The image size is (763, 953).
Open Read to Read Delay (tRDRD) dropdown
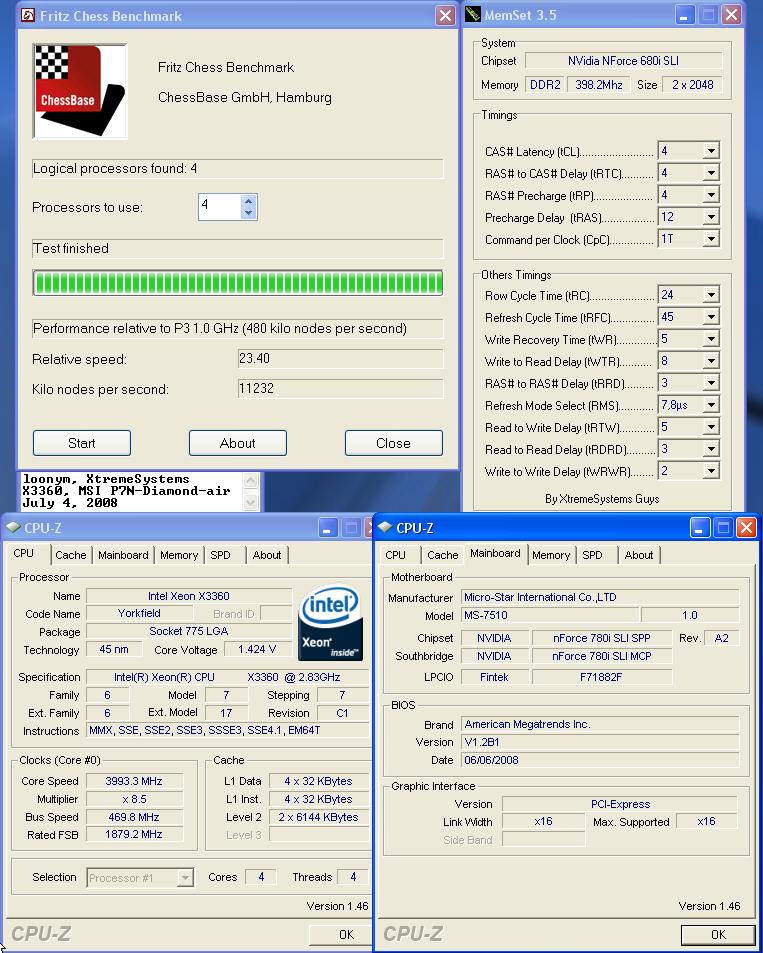click(x=711, y=449)
